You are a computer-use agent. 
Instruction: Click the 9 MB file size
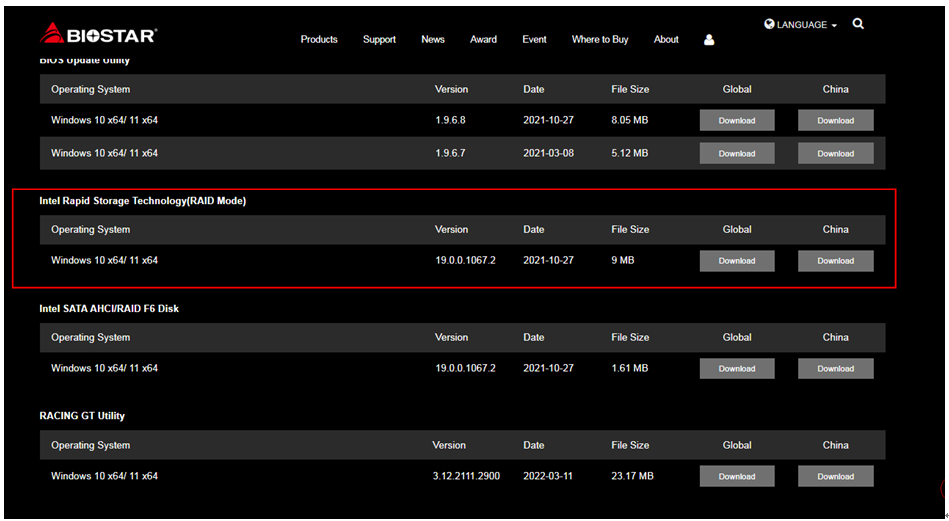623,261
